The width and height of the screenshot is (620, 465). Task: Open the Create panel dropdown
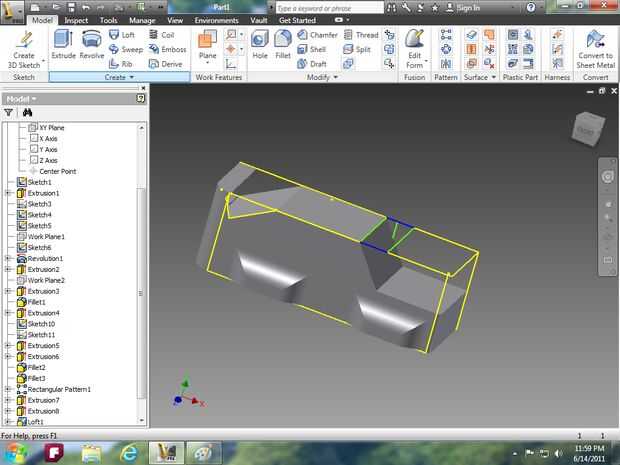click(119, 77)
